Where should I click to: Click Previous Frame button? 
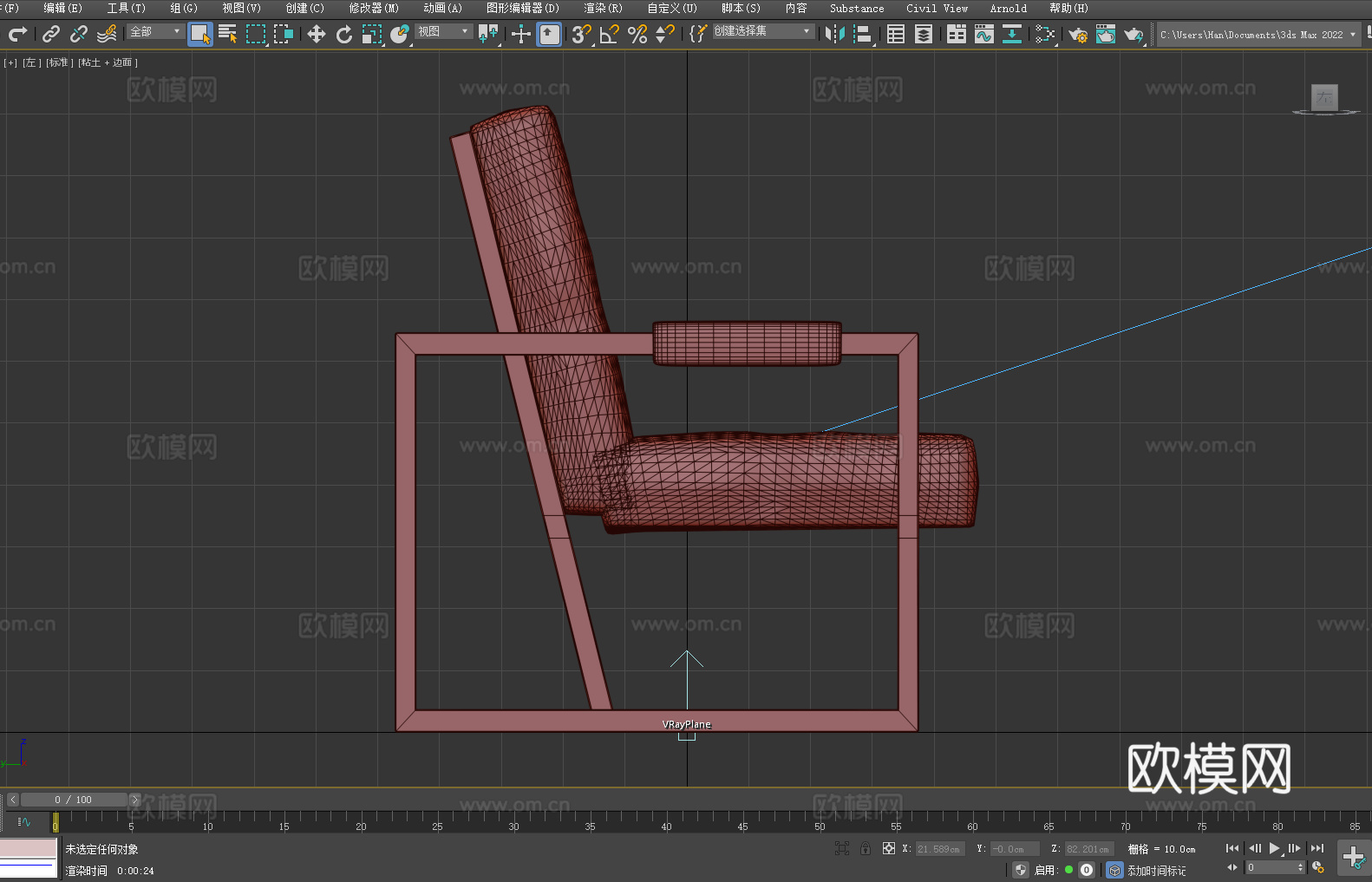point(1255,848)
